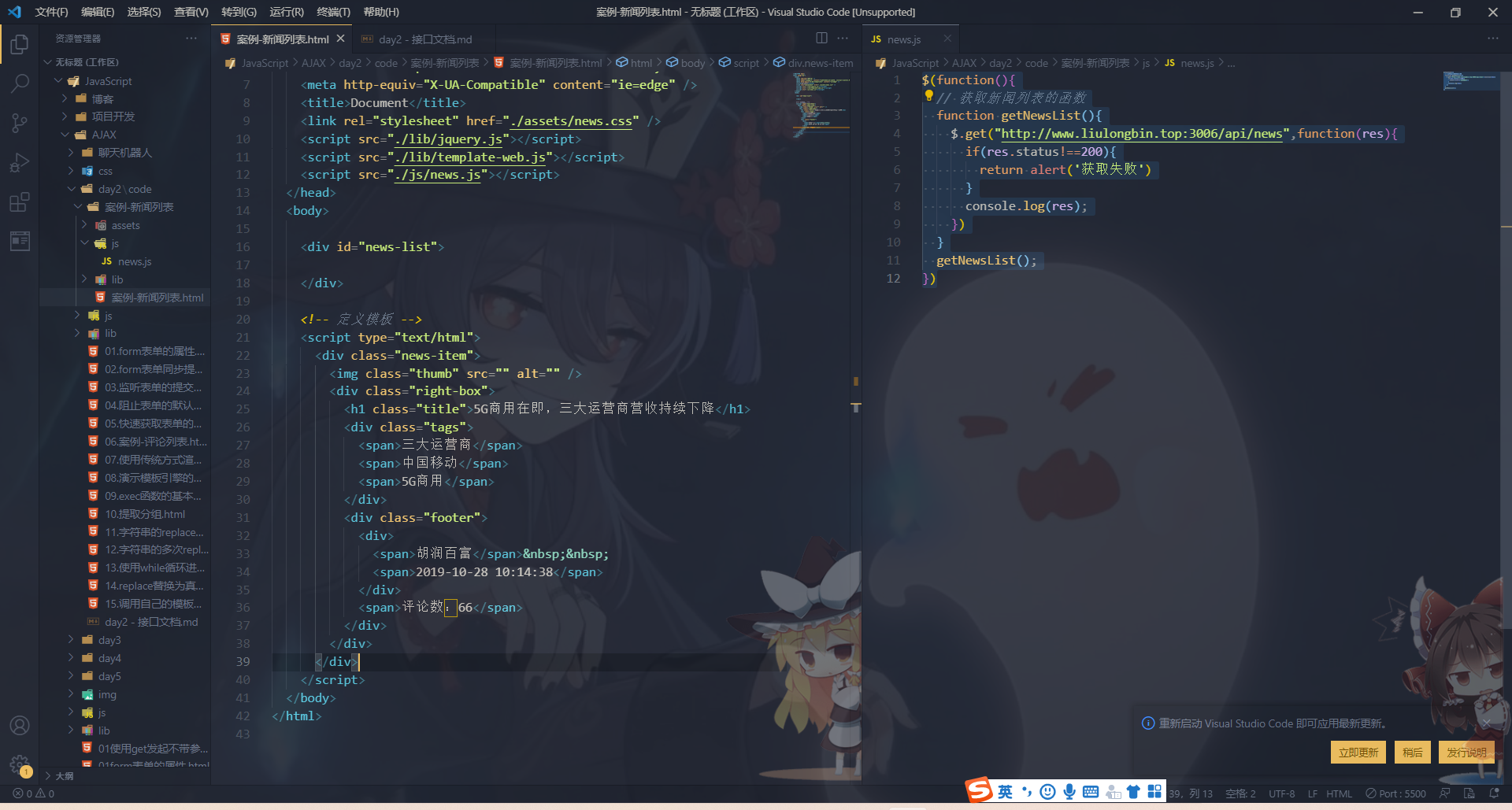Open the Manage gear icon
This screenshot has height=810, width=1512.
[x=20, y=764]
